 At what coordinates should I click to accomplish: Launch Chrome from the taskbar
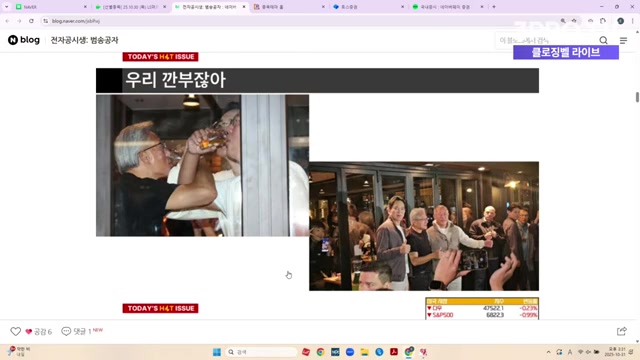[320, 352]
